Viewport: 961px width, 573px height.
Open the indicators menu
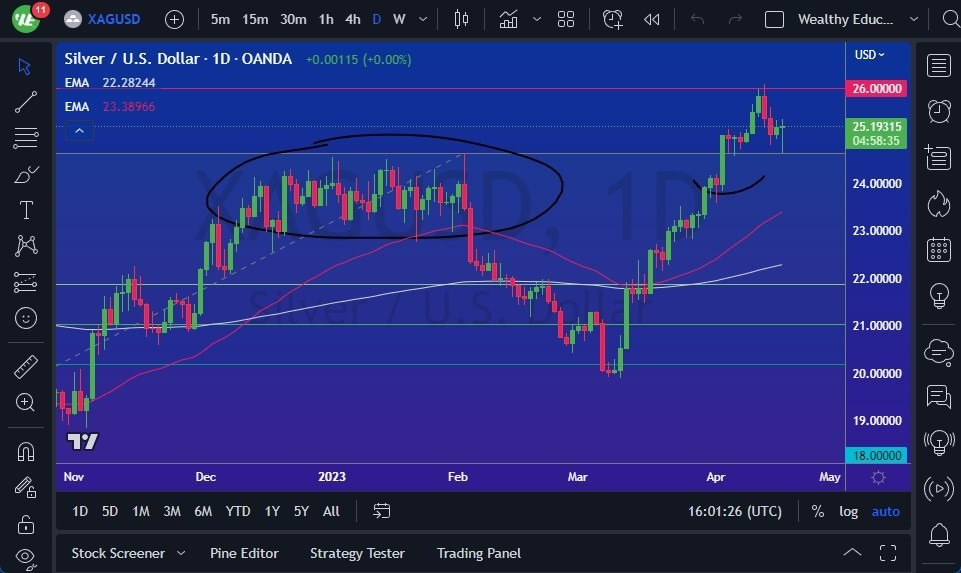pos(508,20)
